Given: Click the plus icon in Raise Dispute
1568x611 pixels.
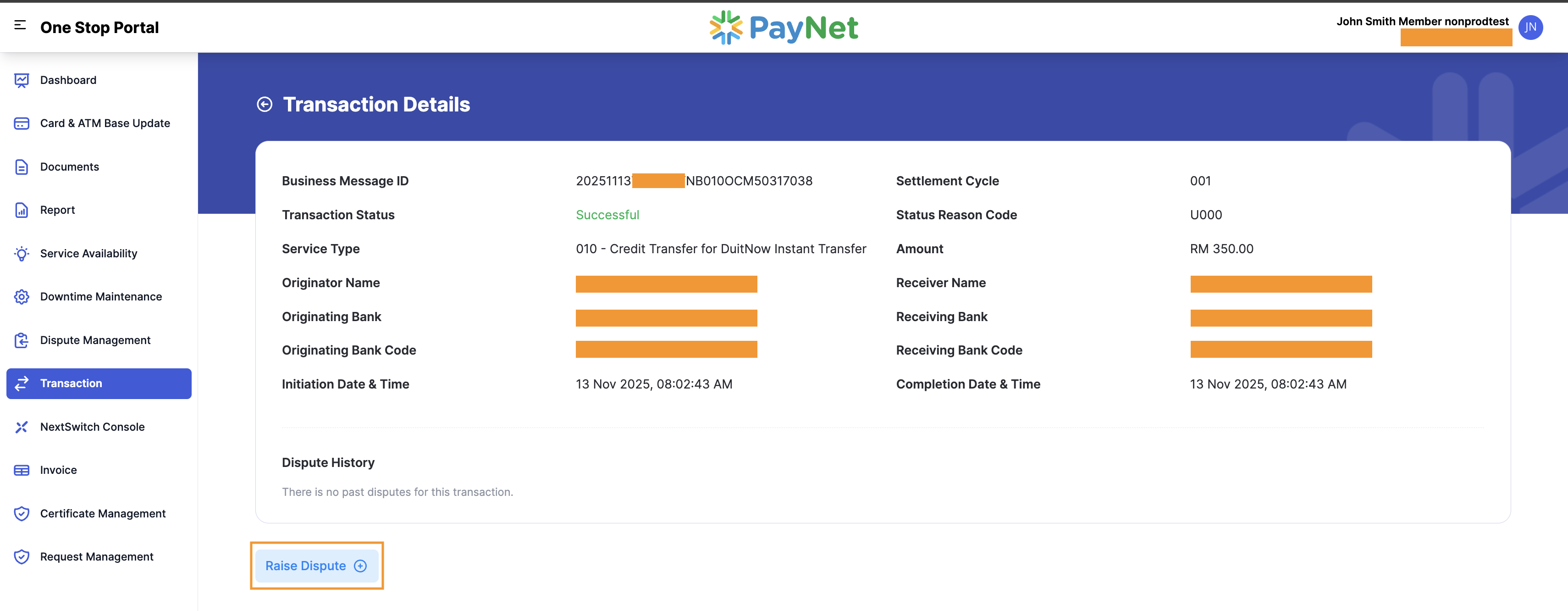Looking at the screenshot, I should coord(360,566).
